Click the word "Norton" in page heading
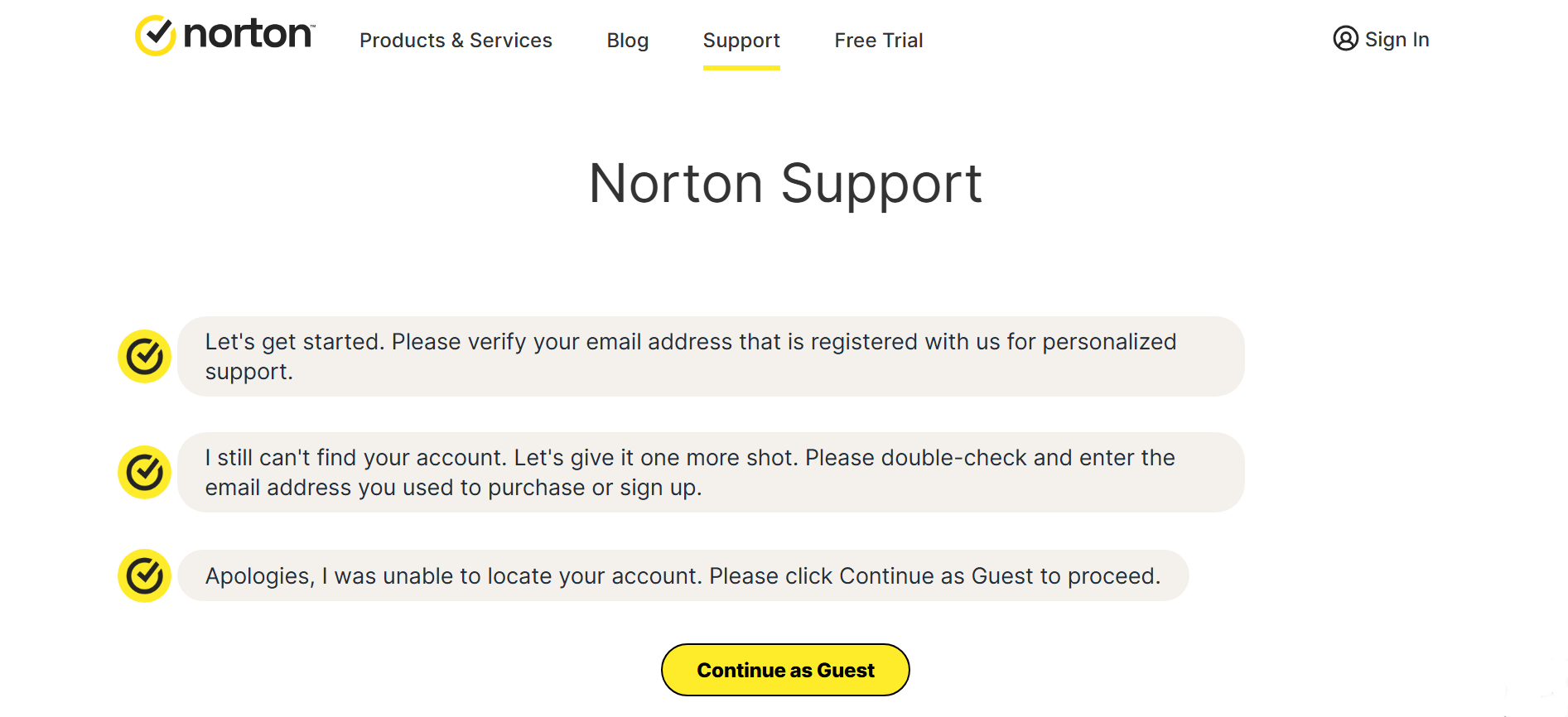 point(676,184)
